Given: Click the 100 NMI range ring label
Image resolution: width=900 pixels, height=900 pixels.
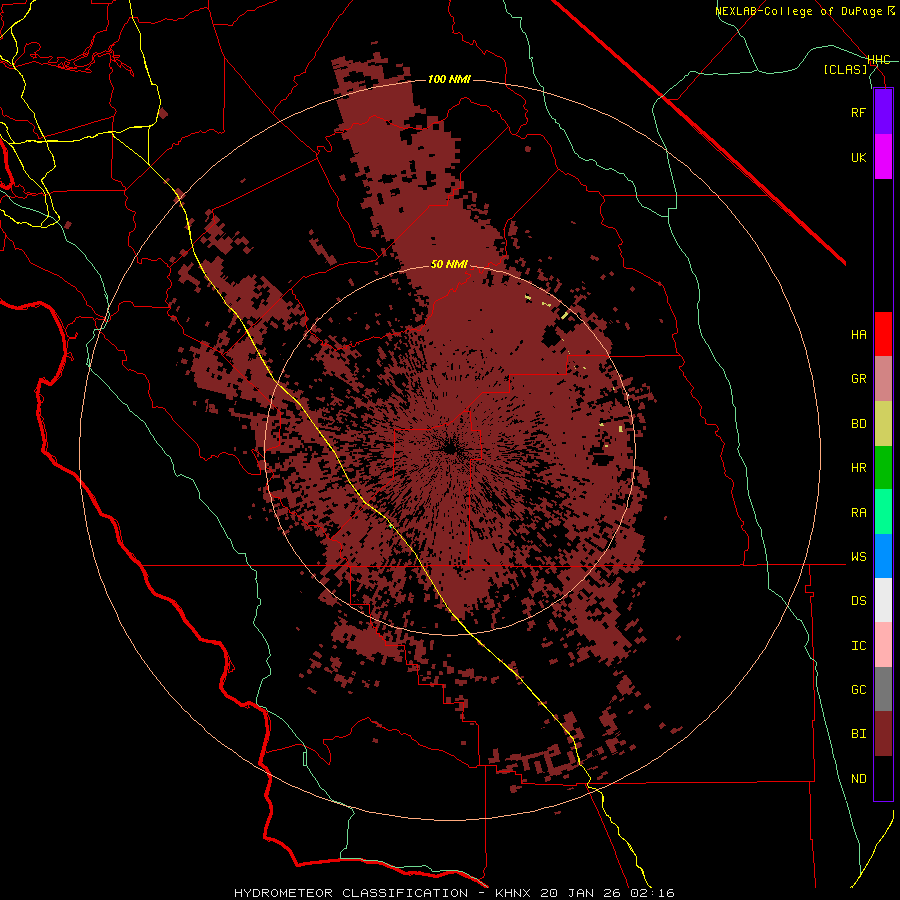Looking at the screenshot, I should 449,79.
